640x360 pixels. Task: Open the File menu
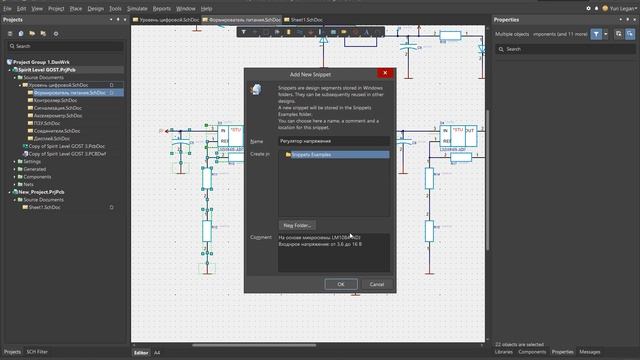coord(7,8)
